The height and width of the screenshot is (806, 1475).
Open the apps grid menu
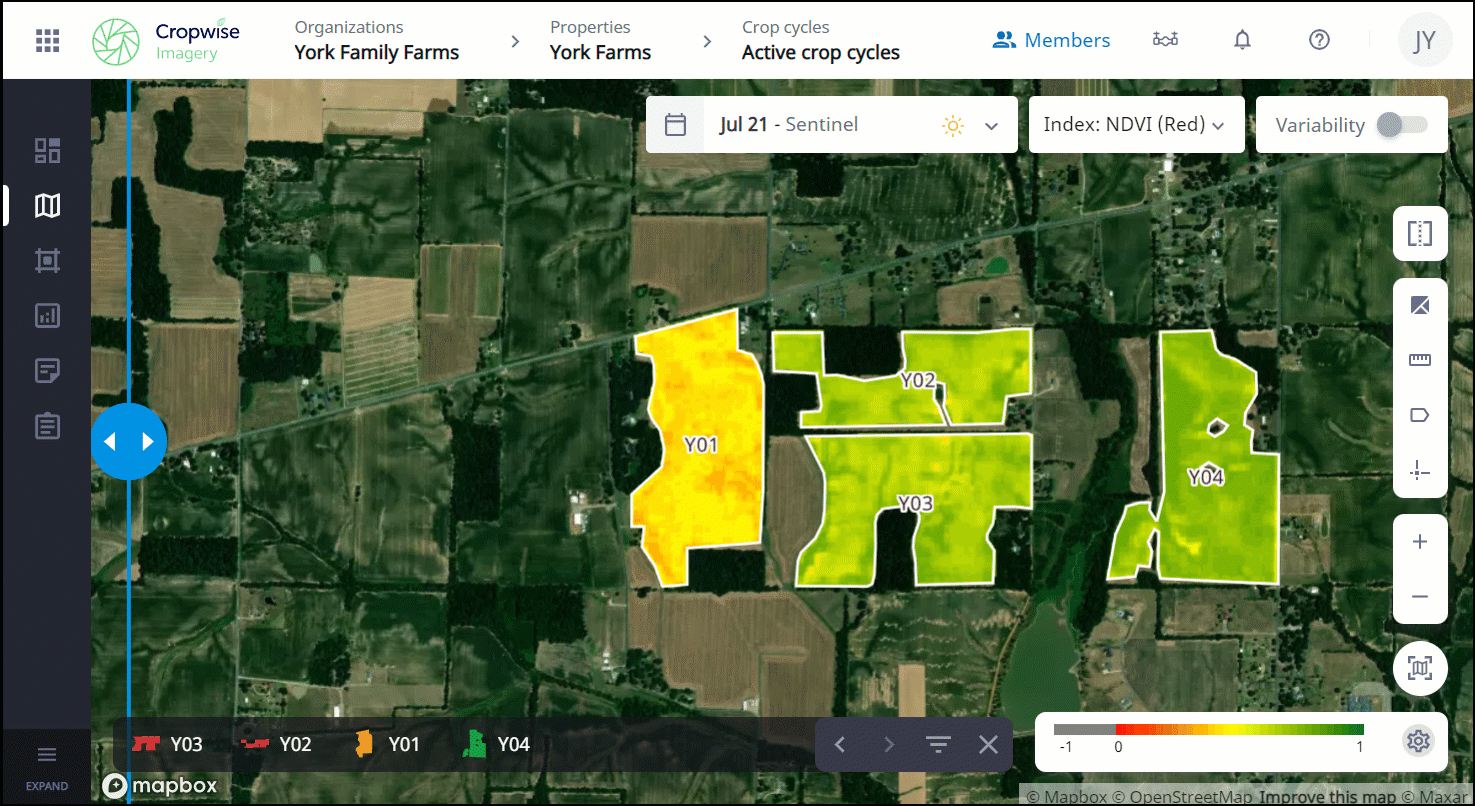pos(47,40)
